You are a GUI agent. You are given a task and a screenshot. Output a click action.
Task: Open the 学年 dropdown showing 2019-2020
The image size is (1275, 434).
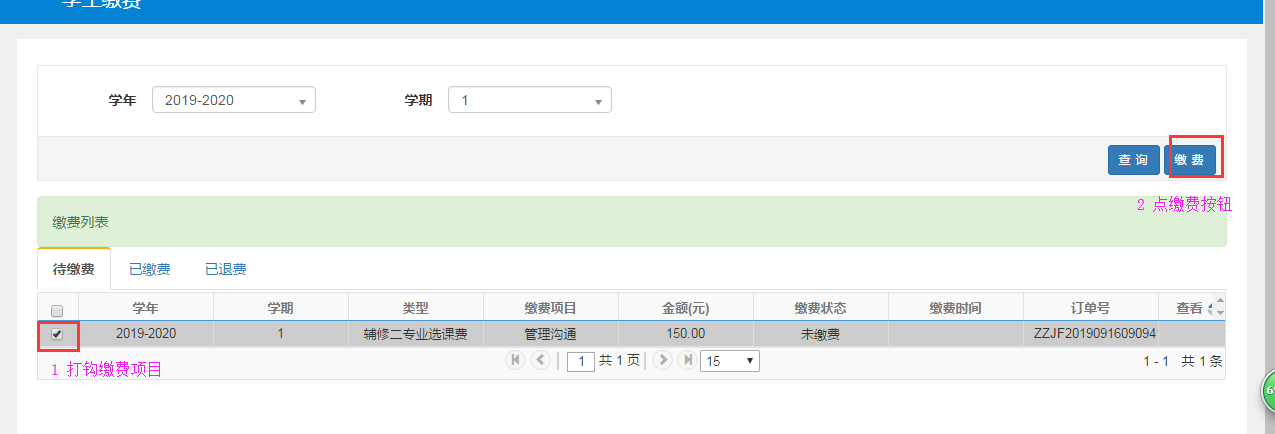[x=233, y=100]
